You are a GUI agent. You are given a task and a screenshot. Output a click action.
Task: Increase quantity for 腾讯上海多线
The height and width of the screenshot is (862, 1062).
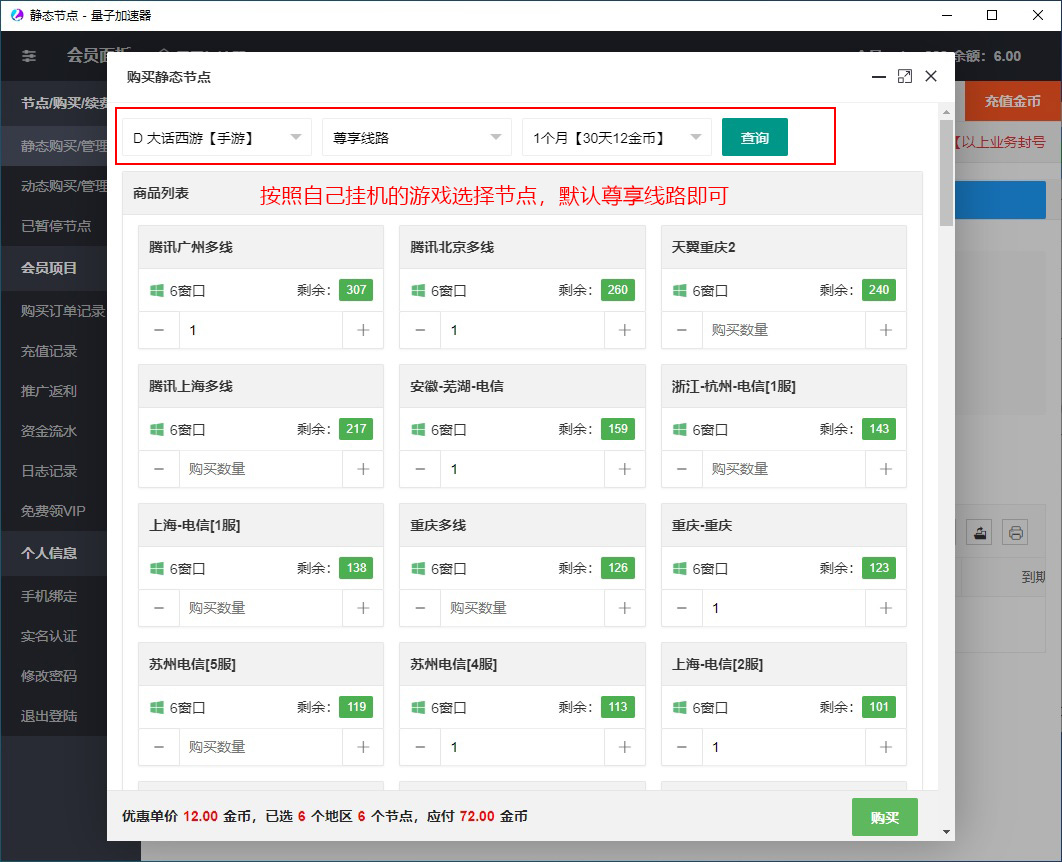363,469
